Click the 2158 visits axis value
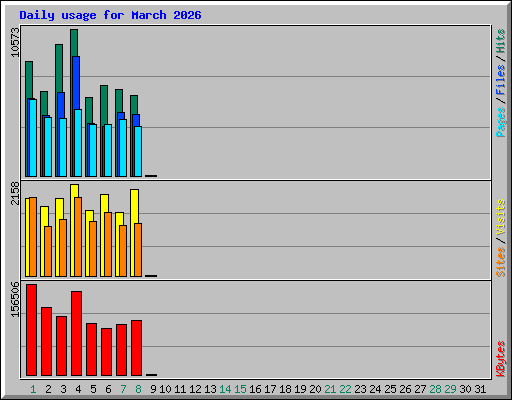The height and width of the screenshot is (400, 512). (15, 193)
